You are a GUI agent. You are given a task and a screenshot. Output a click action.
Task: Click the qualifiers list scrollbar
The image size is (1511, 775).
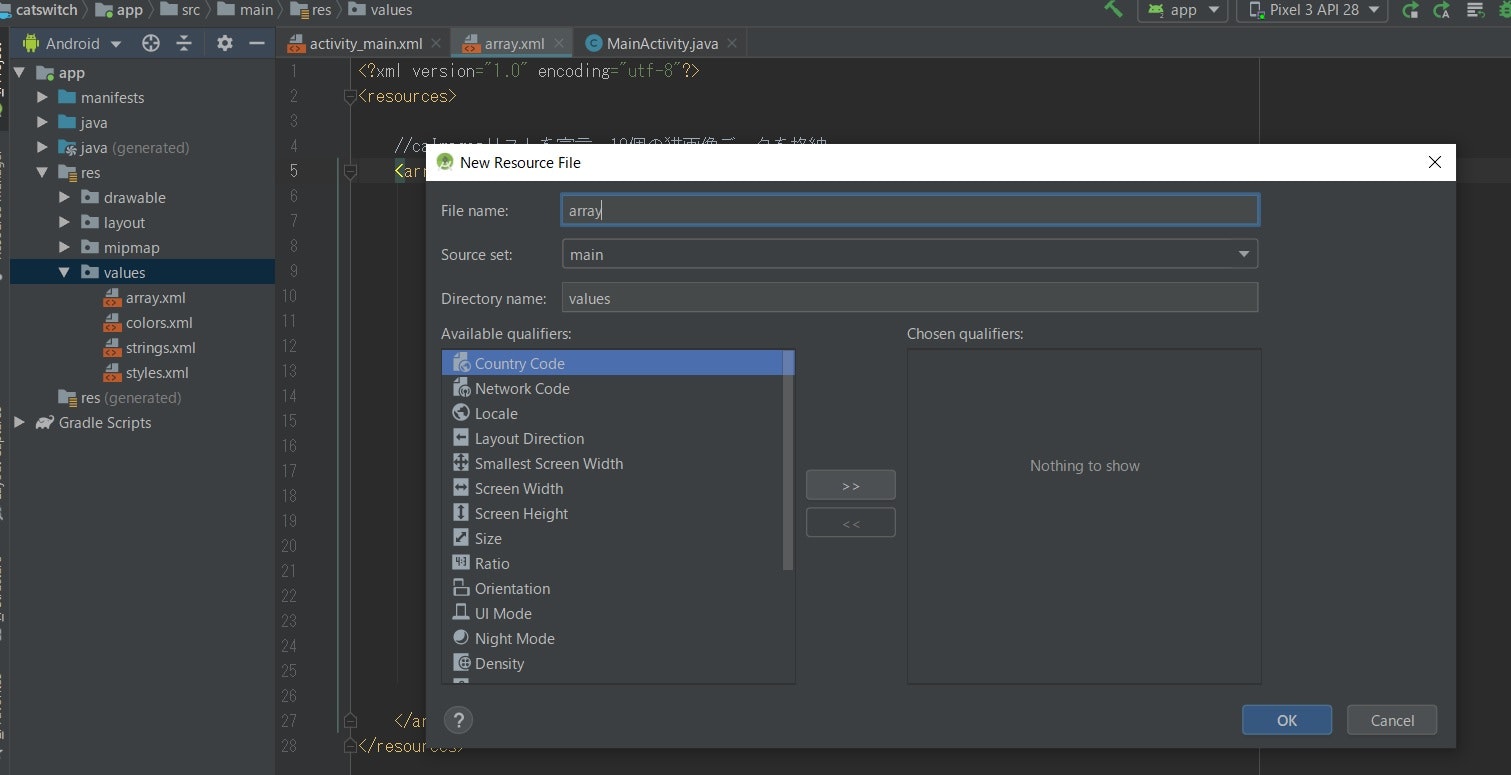788,460
